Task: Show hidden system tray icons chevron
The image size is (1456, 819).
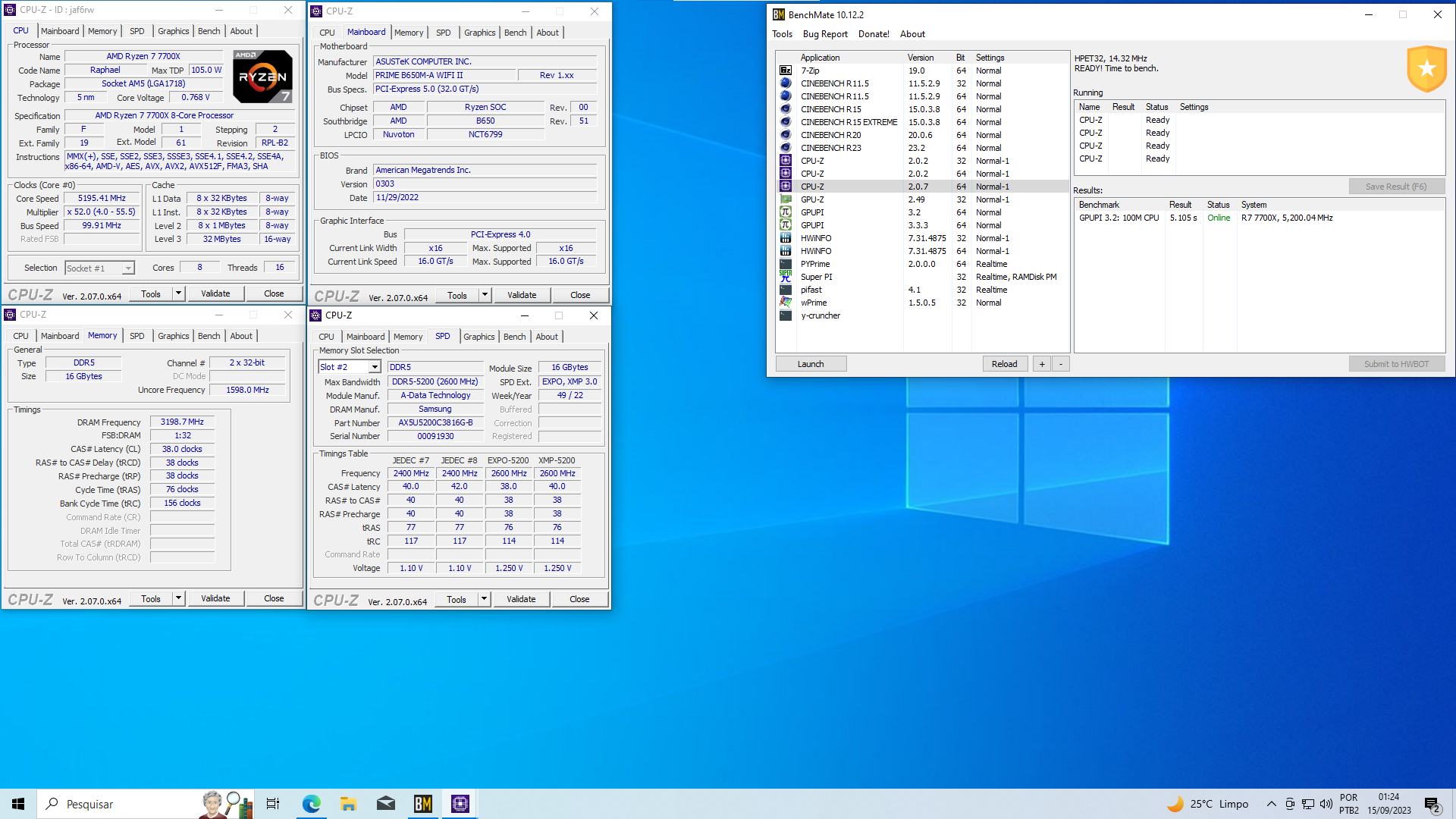Action: (1272, 804)
